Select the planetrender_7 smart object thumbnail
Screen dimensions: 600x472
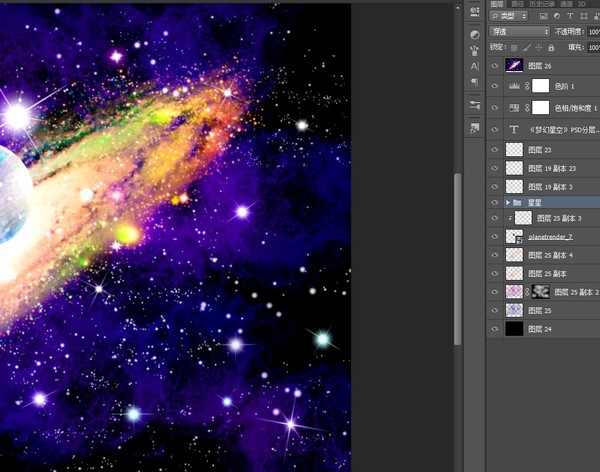(x=514, y=236)
